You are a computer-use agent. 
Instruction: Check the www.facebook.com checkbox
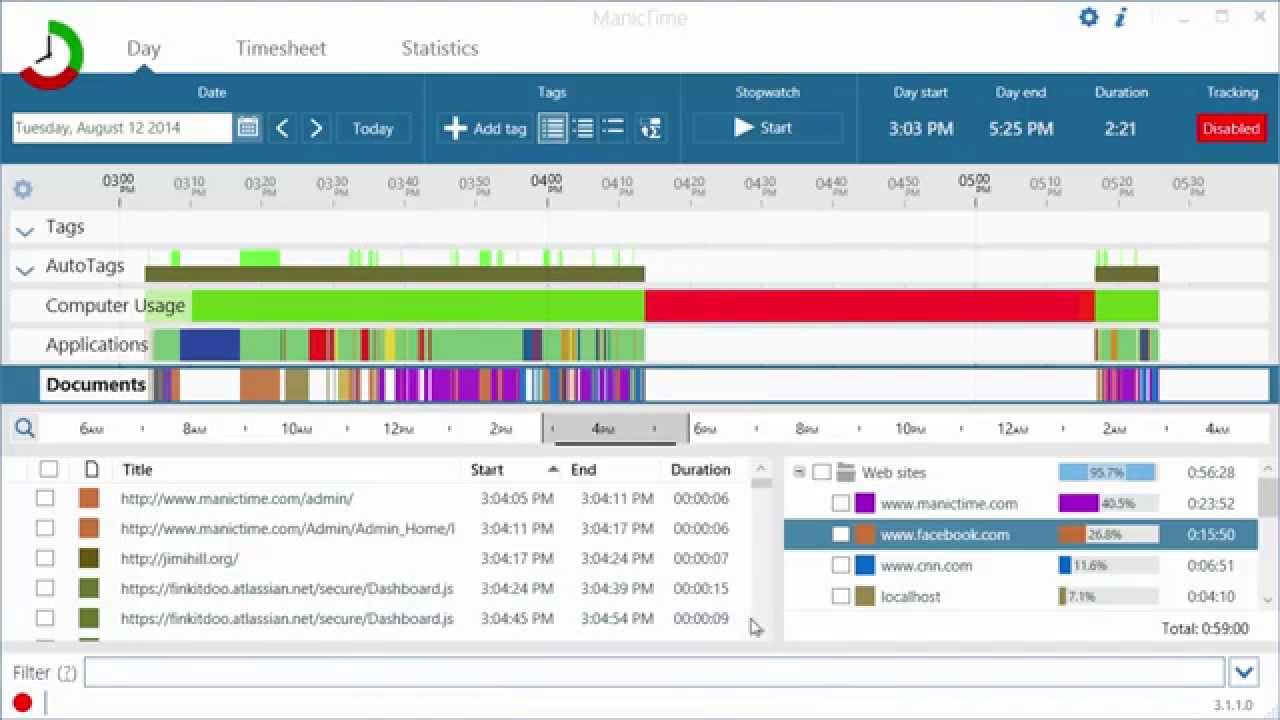841,534
